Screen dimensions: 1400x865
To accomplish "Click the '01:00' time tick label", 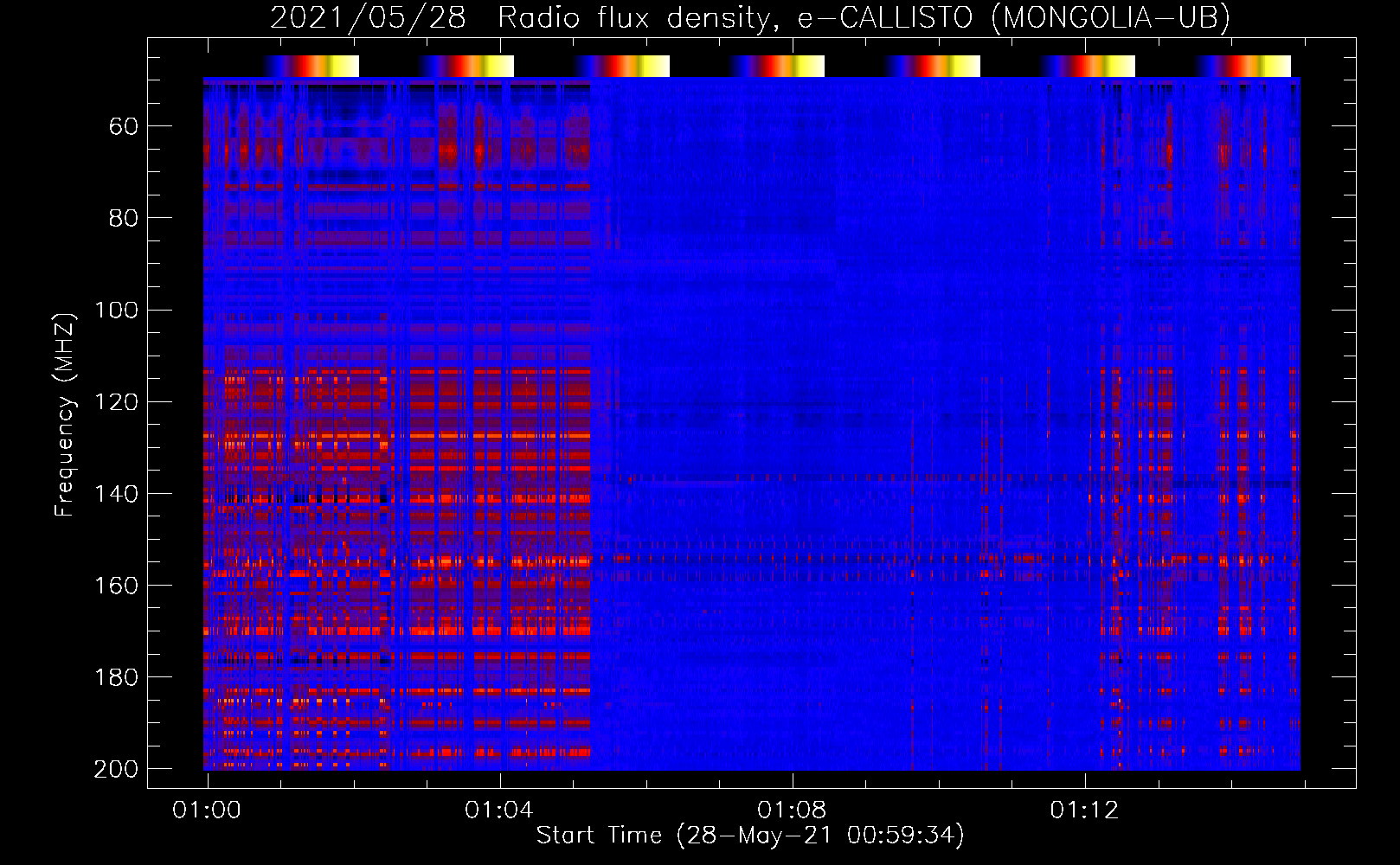I will pyautogui.click(x=207, y=811).
